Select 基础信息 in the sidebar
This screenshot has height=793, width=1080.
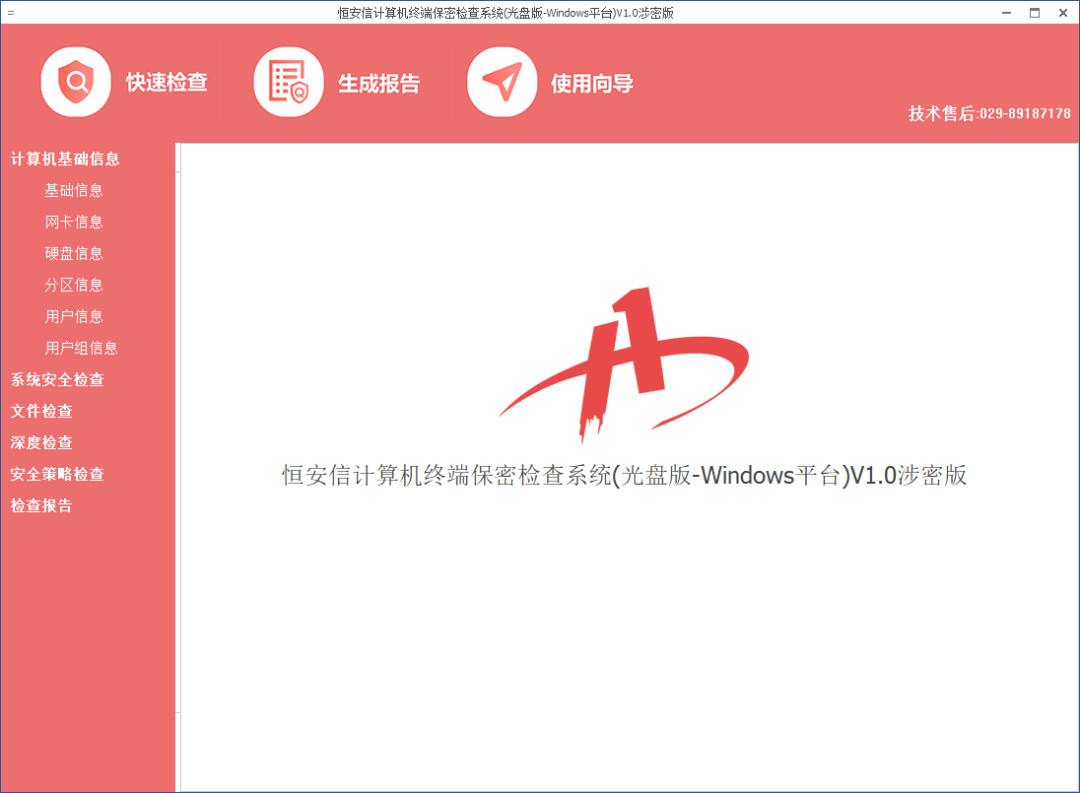74,190
